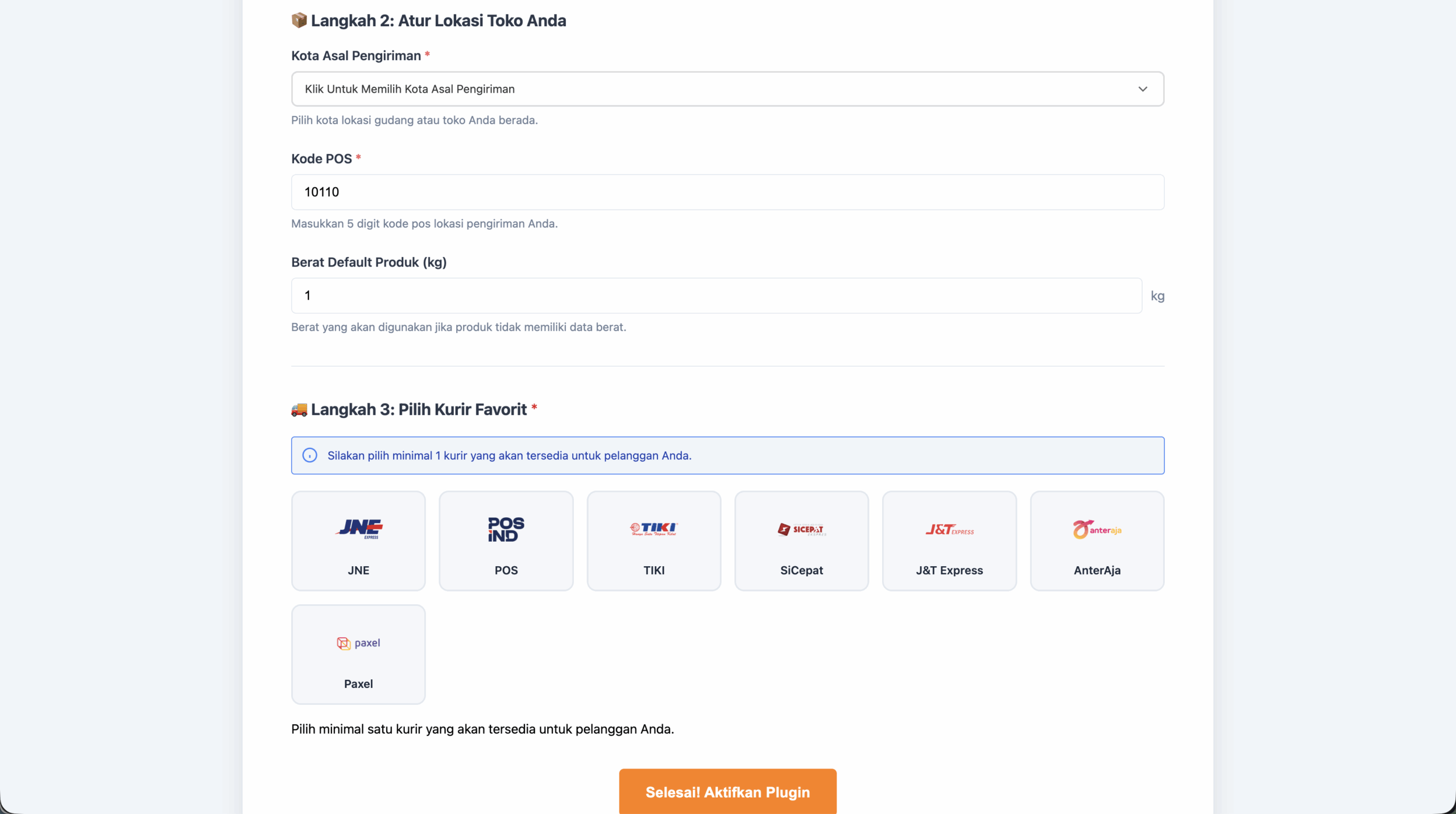Viewport: 1456px width, 814px height.
Task: Toggle the SiCepat courier card label
Action: coord(801,570)
